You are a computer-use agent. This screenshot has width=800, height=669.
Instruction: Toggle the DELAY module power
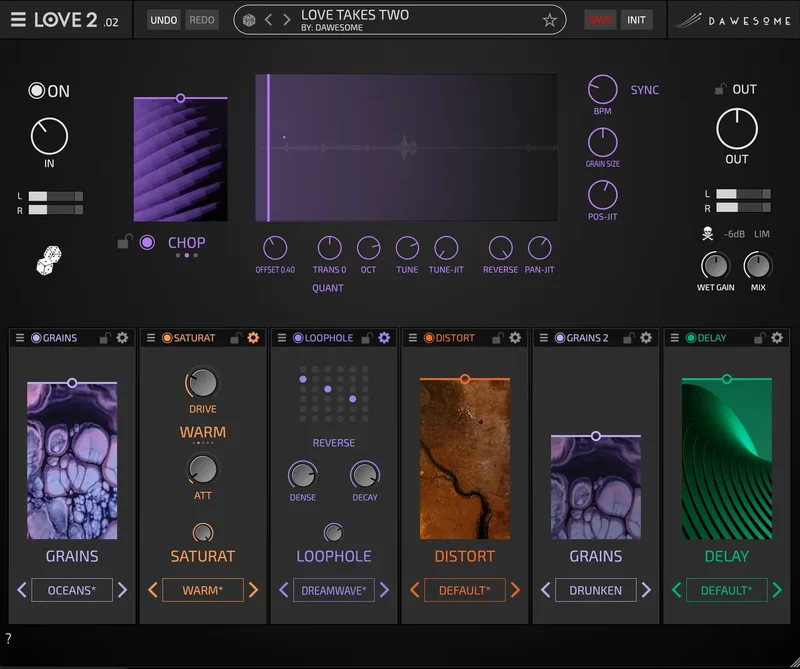pos(691,338)
